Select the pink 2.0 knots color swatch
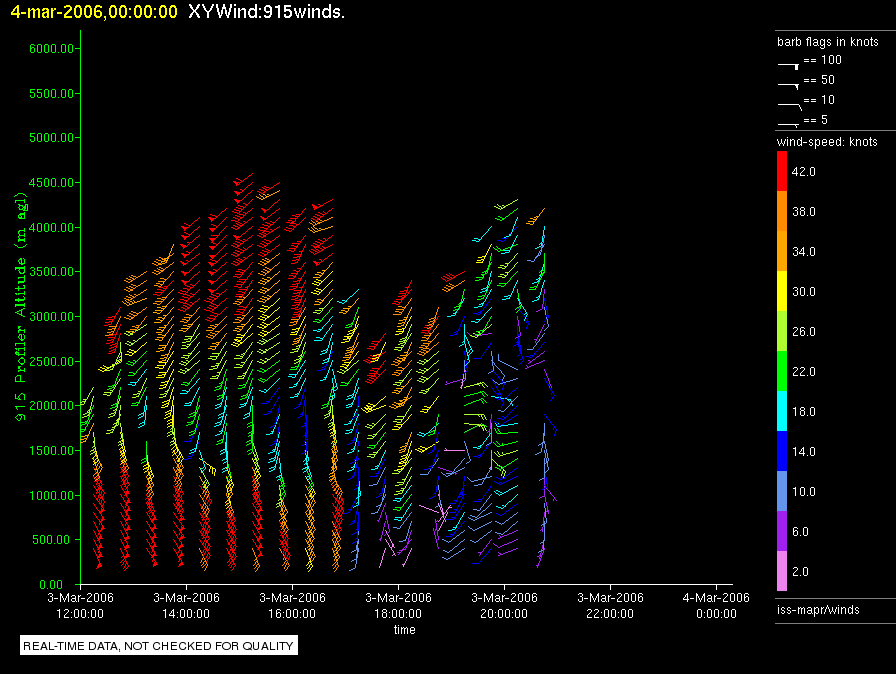The height and width of the screenshot is (674, 896). pyautogui.click(x=782, y=571)
